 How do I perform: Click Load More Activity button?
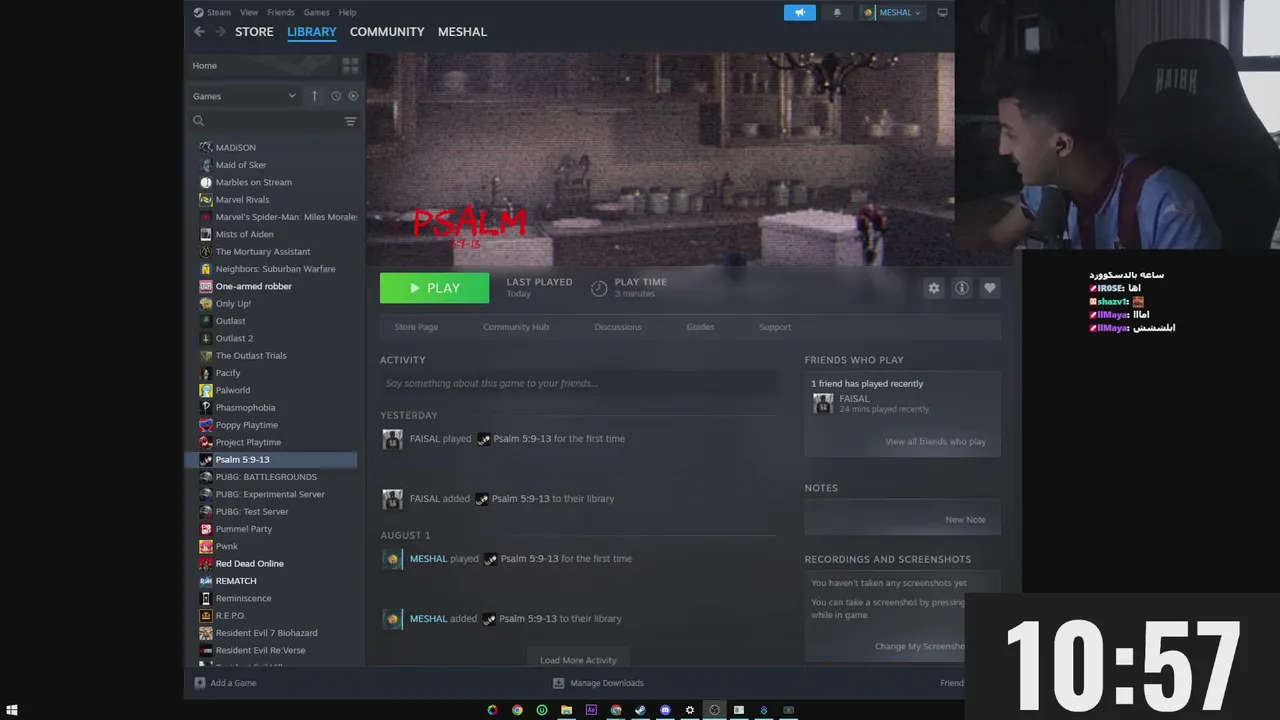(578, 660)
